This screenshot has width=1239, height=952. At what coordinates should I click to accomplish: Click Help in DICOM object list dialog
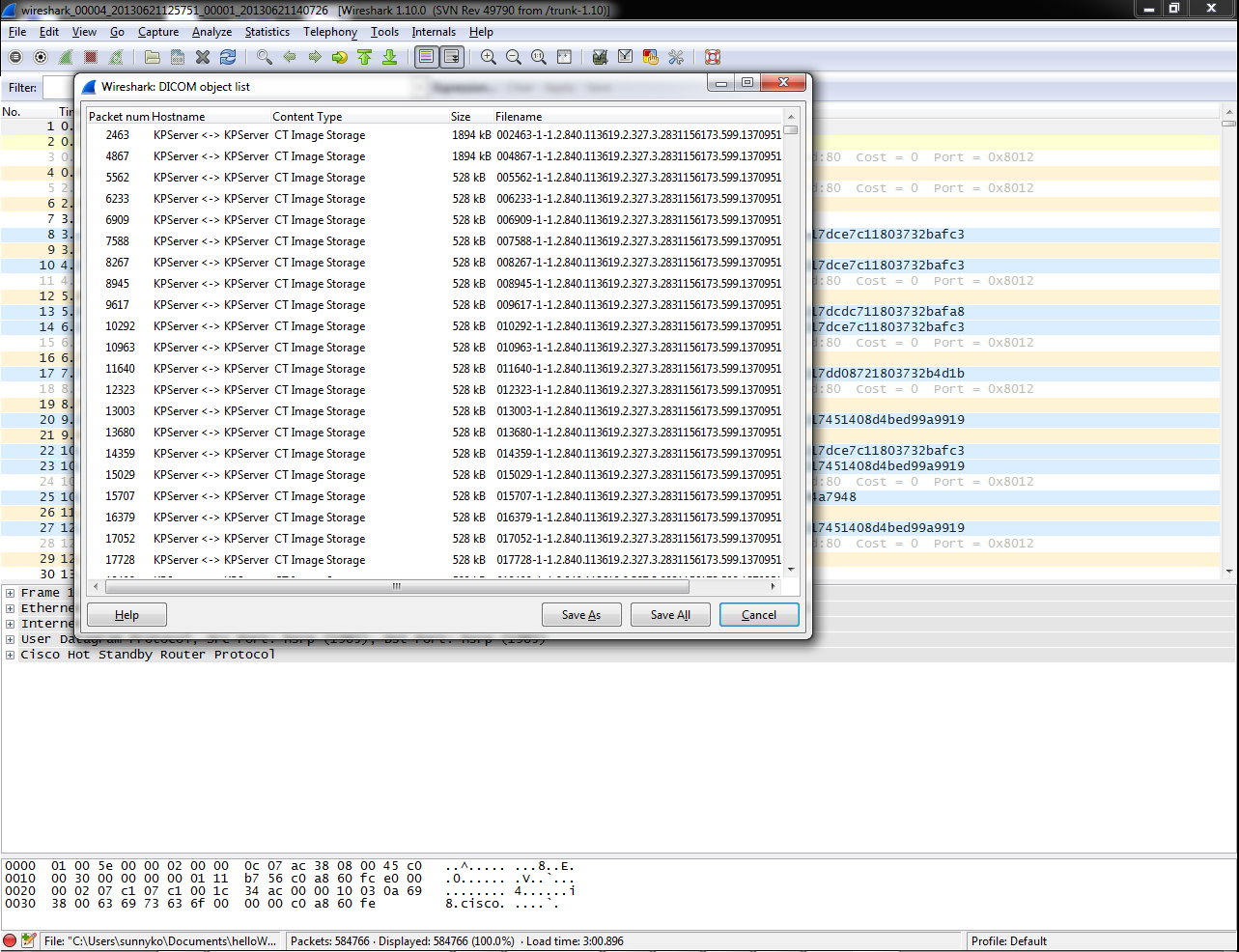[127, 615]
